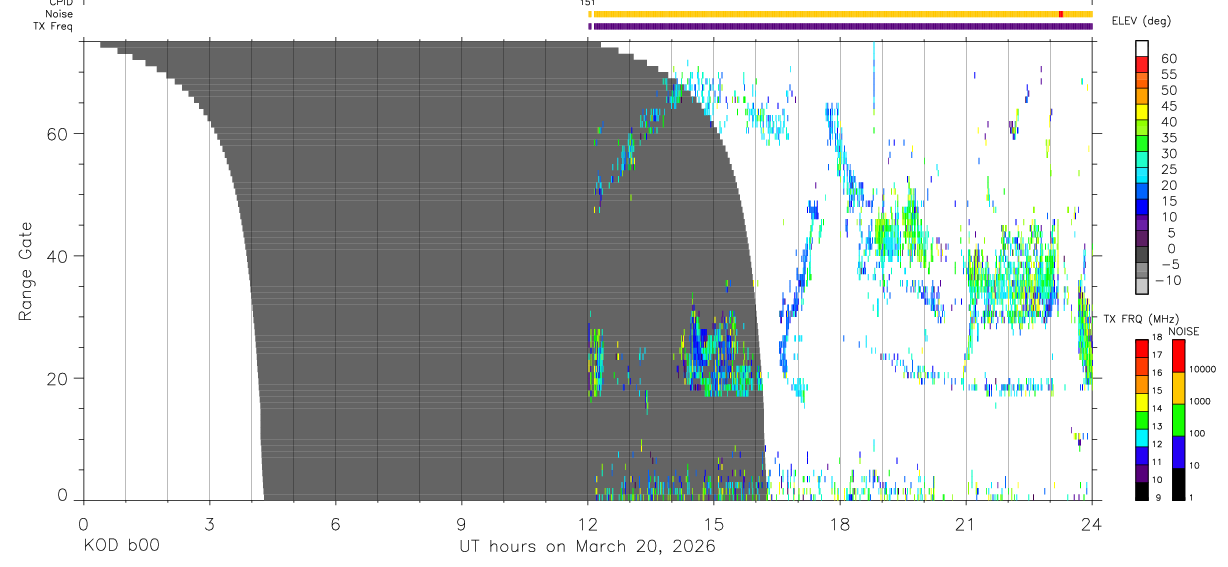Click the green segment of the NOISE bar

click(x=1178, y=420)
